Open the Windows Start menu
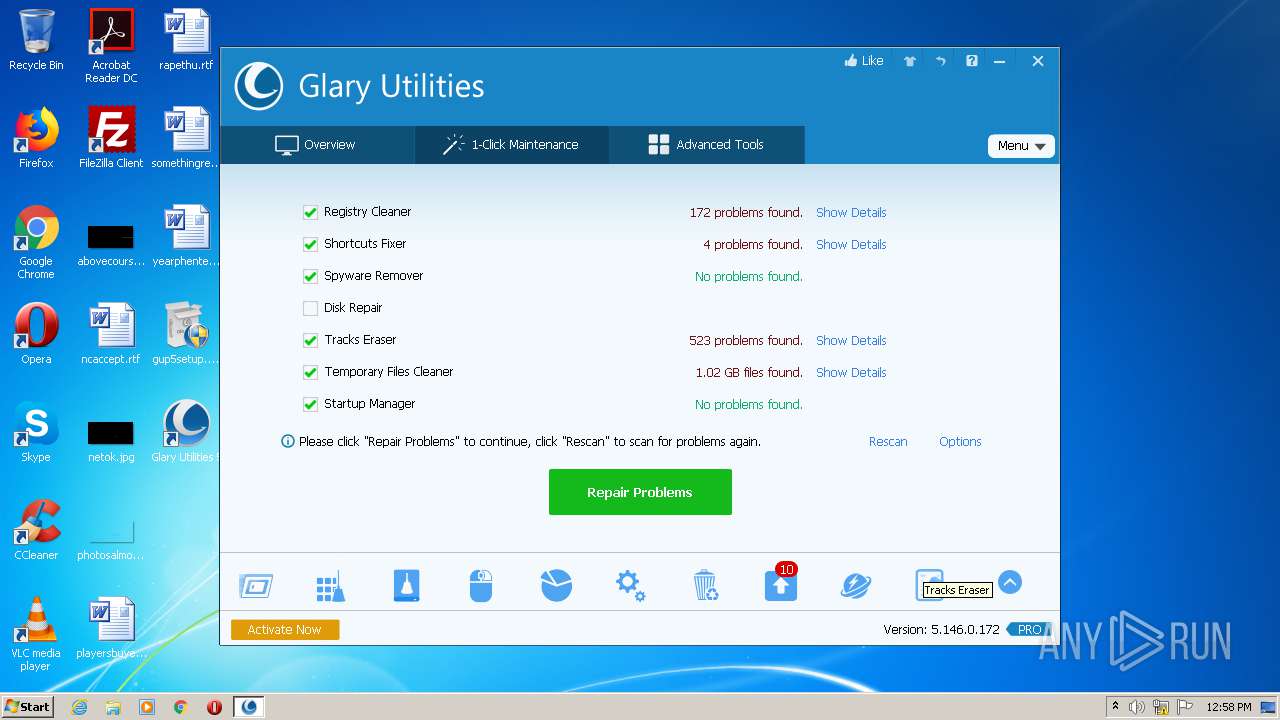 [x=28, y=706]
